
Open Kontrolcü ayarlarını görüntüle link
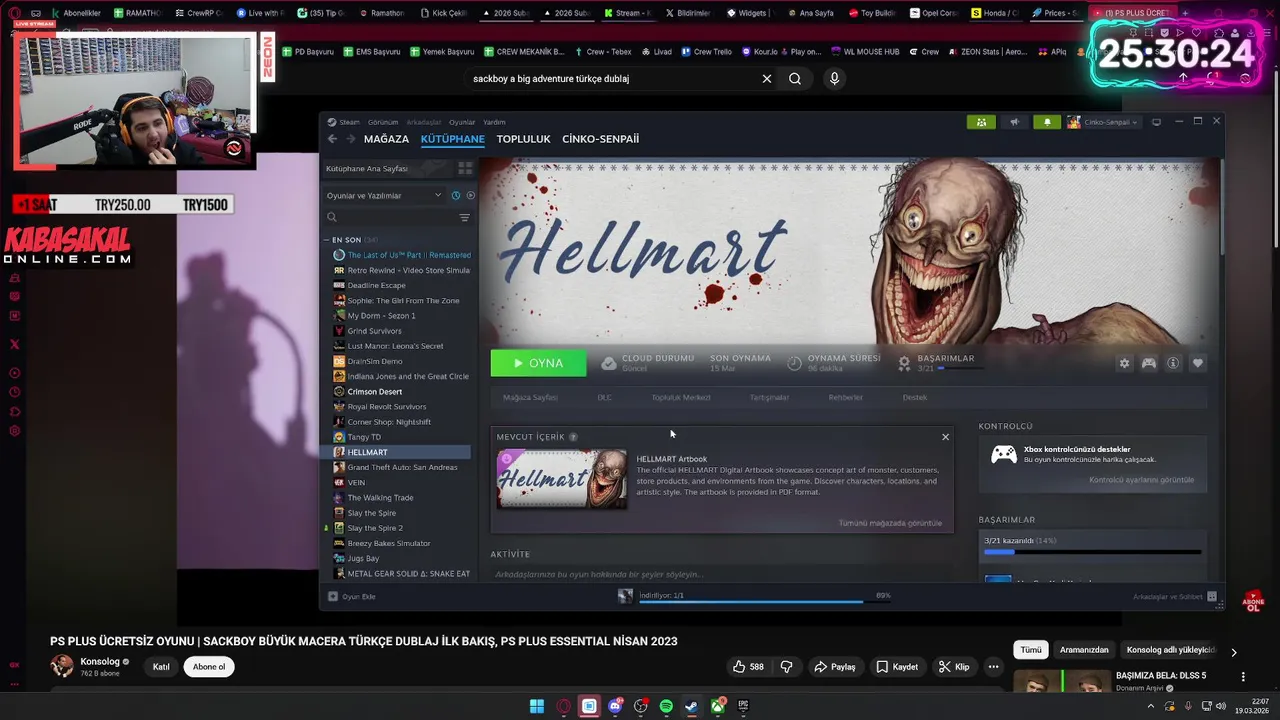point(1141,480)
